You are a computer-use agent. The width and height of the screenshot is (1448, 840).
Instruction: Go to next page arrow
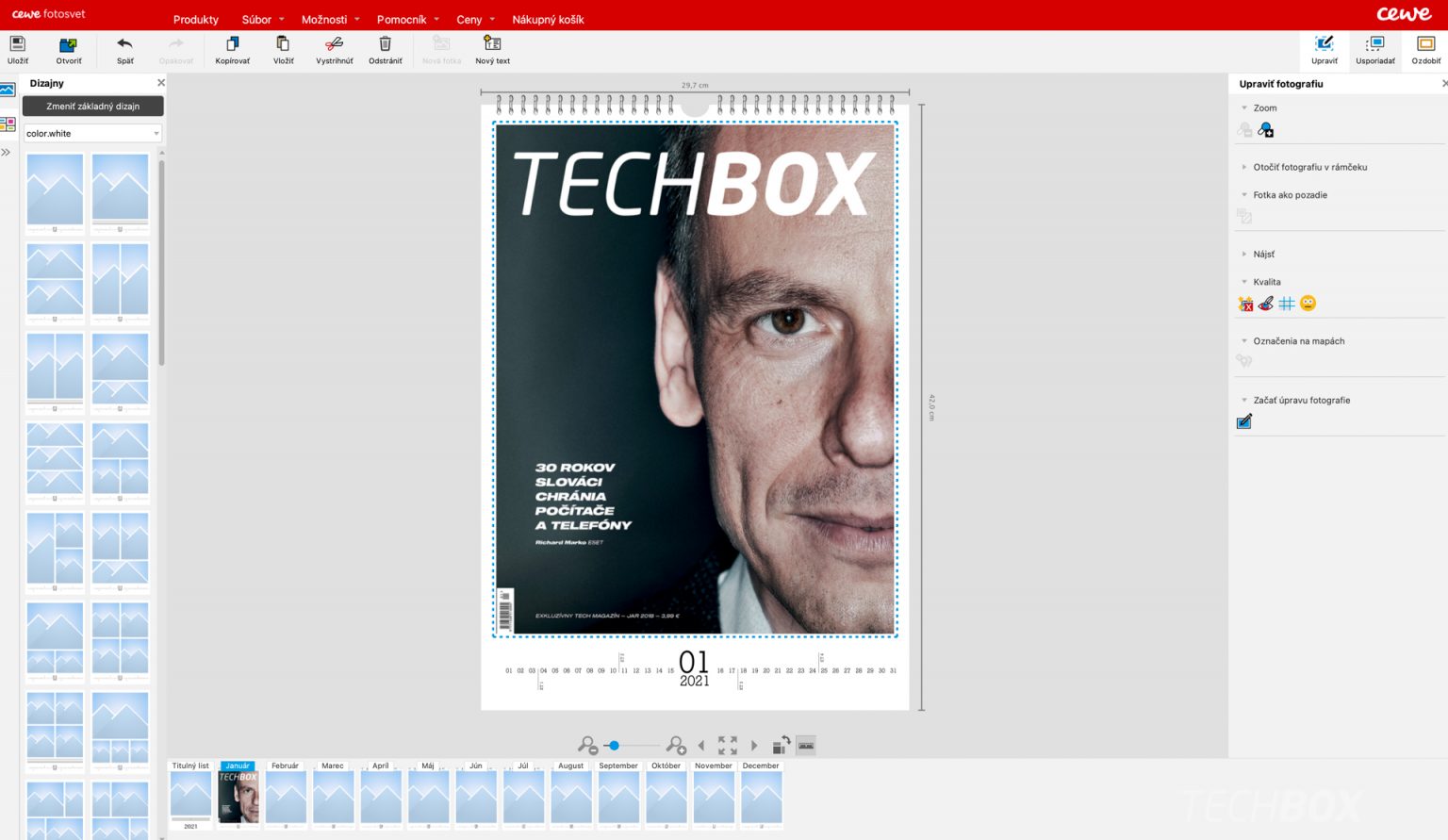(753, 746)
